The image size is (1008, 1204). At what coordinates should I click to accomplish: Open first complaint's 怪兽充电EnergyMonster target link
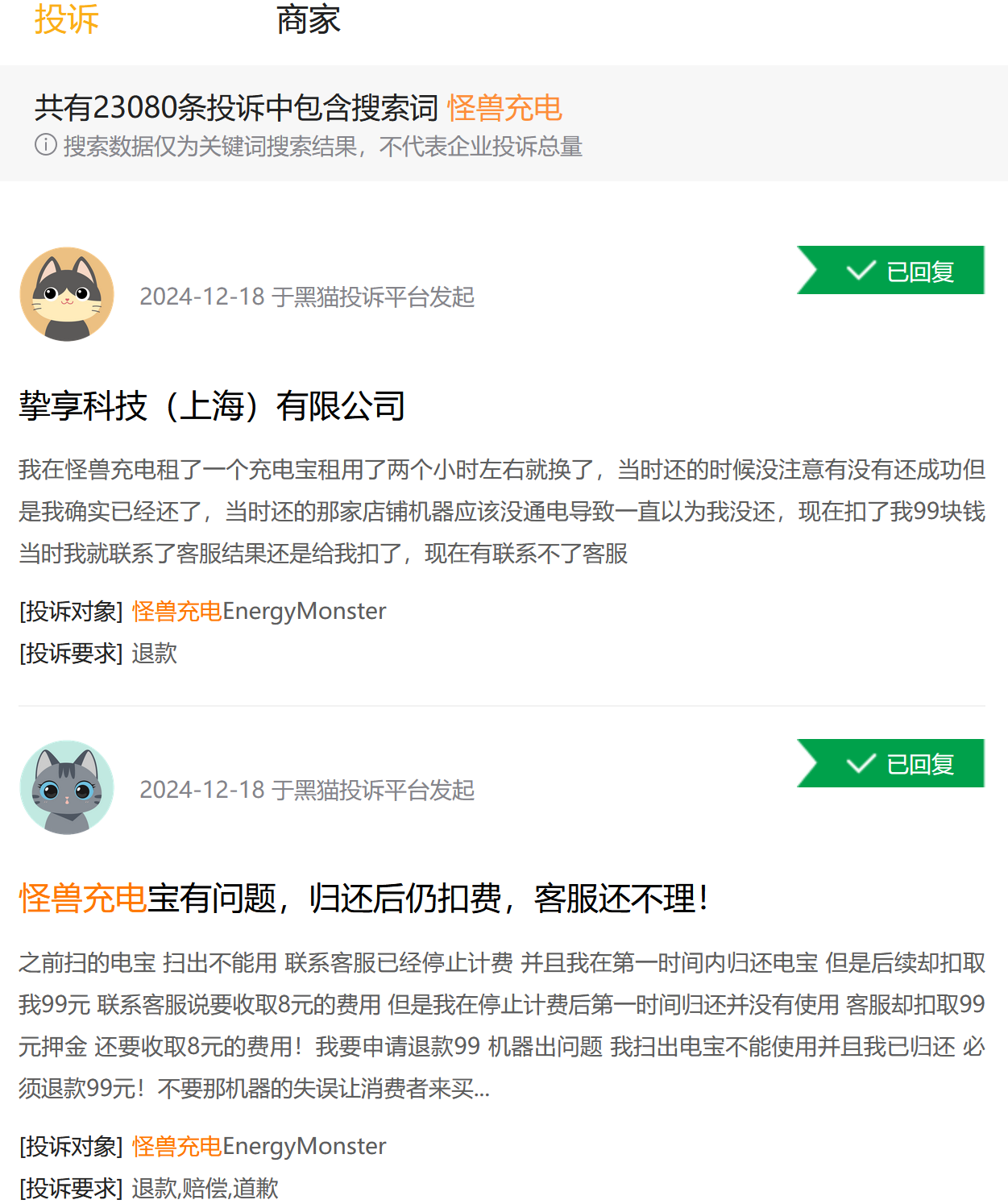coord(259,612)
